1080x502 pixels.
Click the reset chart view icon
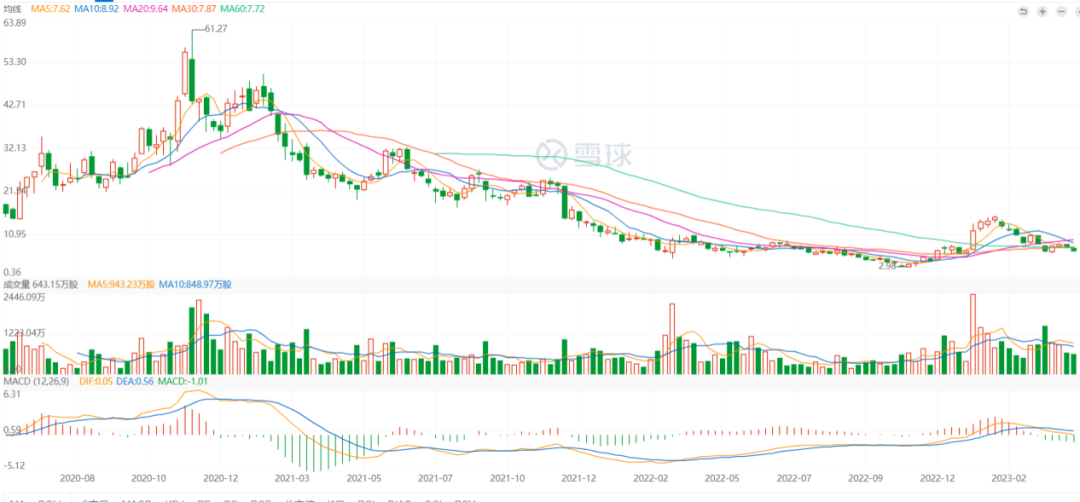1023,11
